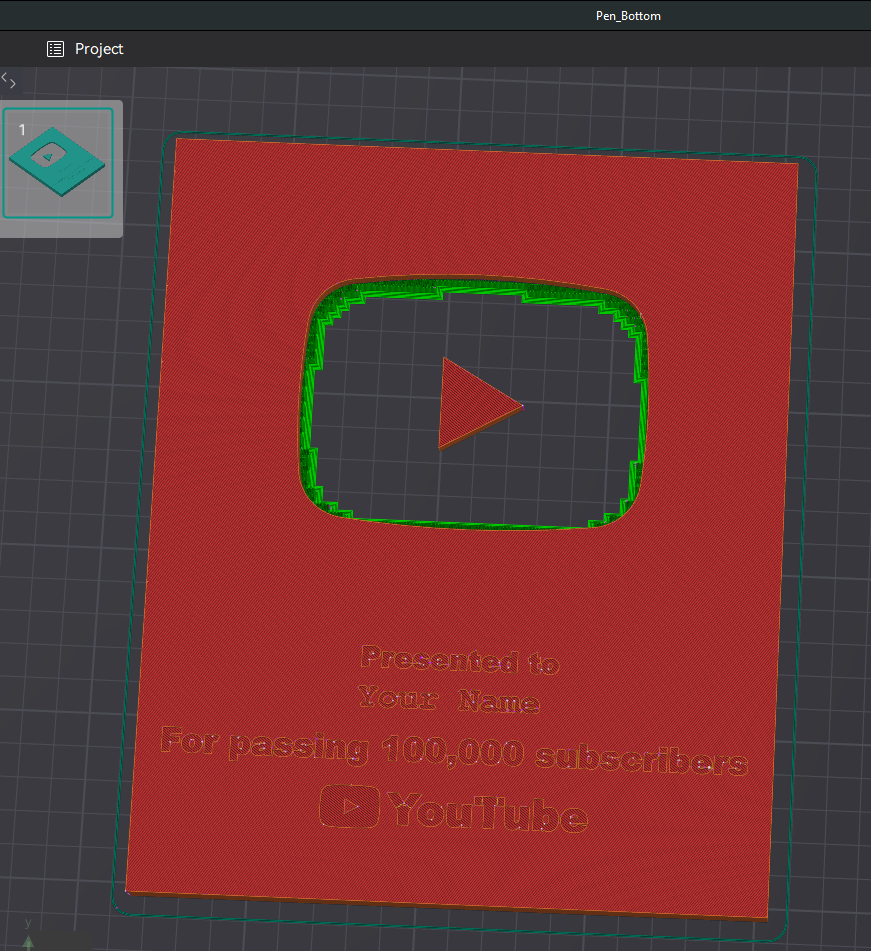Click the Pen_Bottom file title

coord(628,16)
